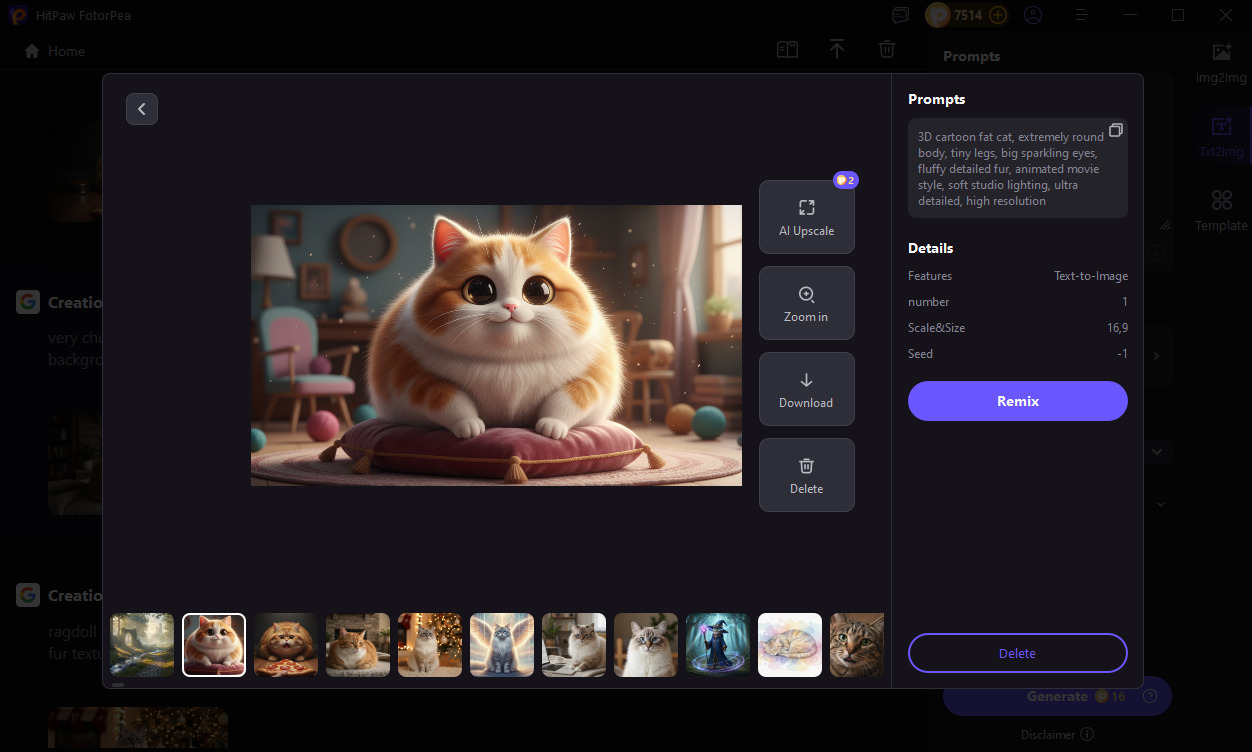Screen dimensions: 1252x752
Task: Open the AI Upscale tool
Action: tap(806, 216)
